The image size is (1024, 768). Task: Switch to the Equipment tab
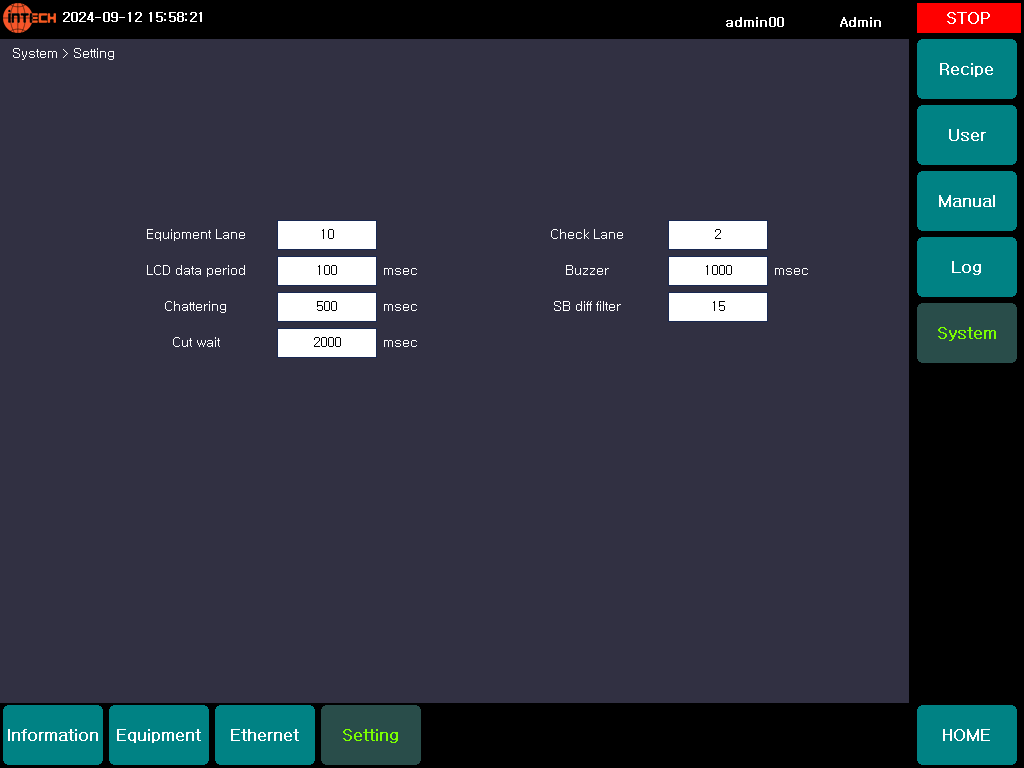(159, 735)
